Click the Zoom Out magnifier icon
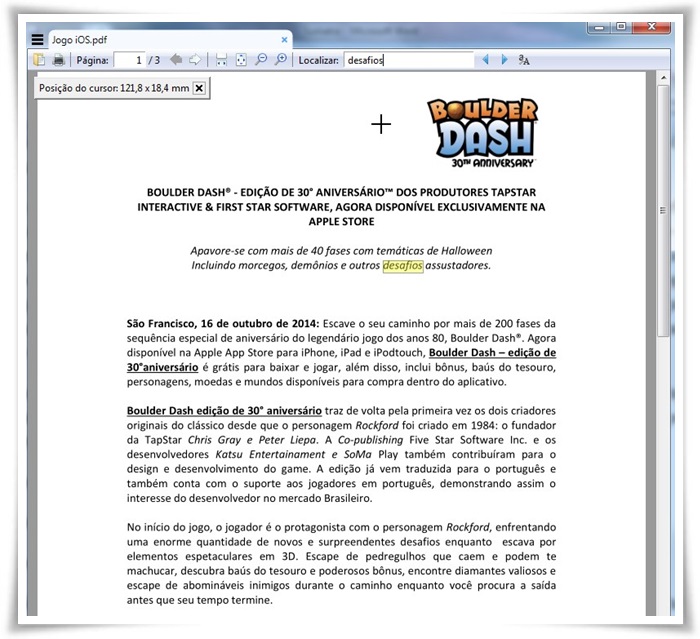 coord(261,59)
